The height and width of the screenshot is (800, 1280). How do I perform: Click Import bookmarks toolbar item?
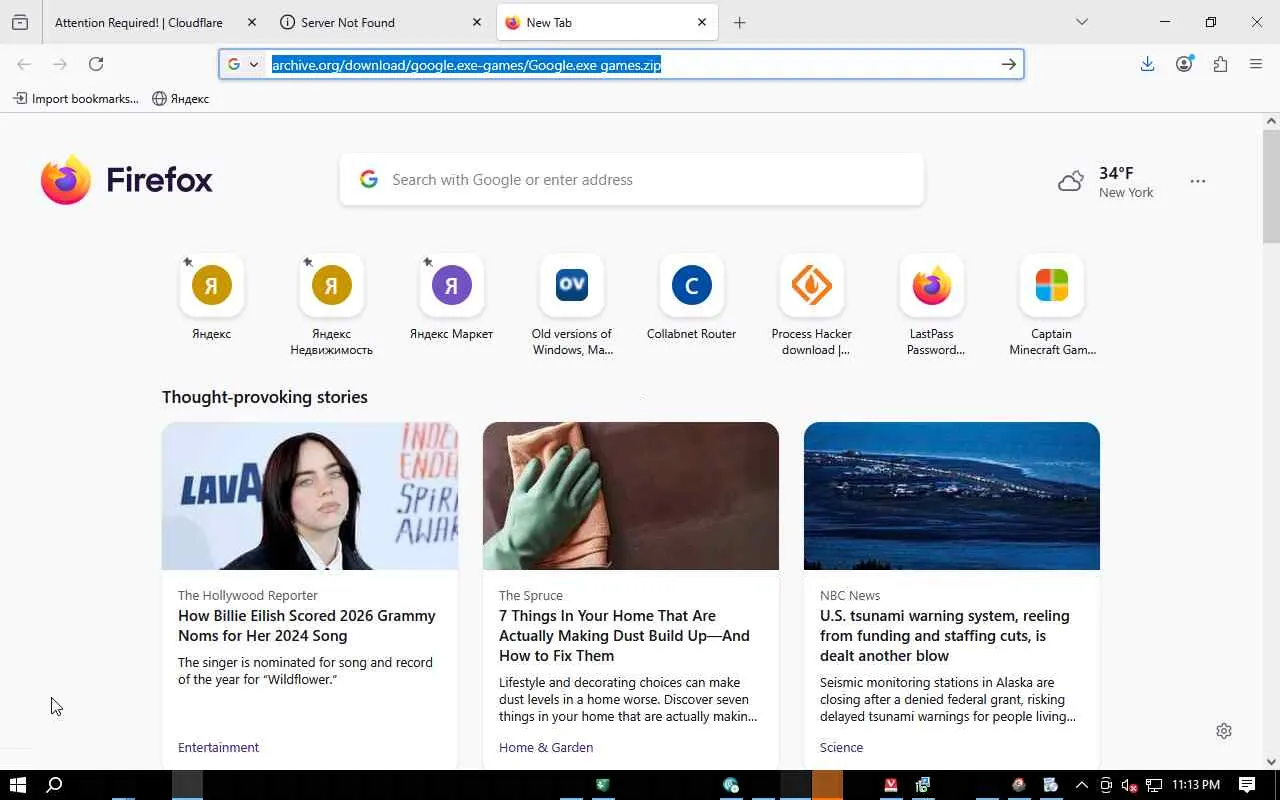[x=76, y=98]
